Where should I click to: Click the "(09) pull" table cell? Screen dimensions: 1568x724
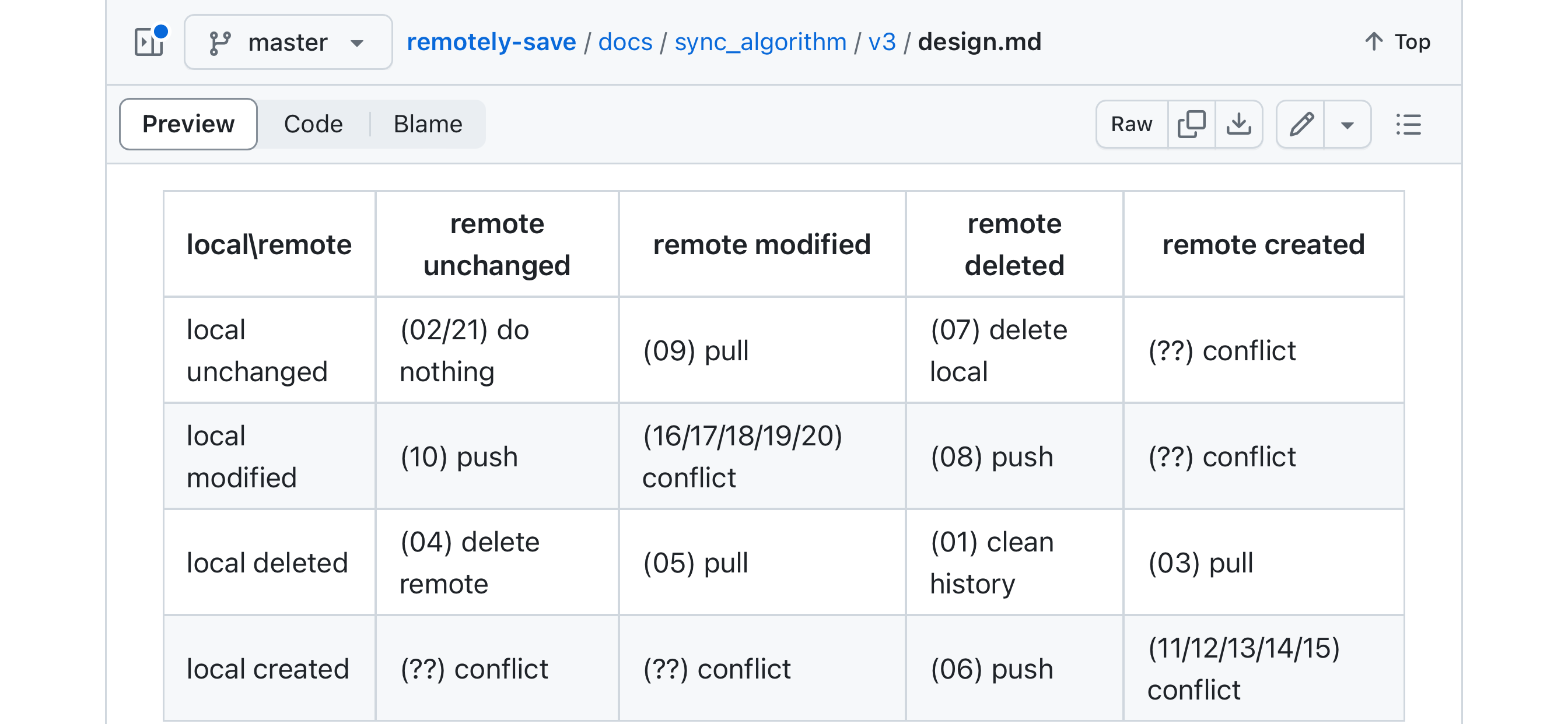[696, 350]
